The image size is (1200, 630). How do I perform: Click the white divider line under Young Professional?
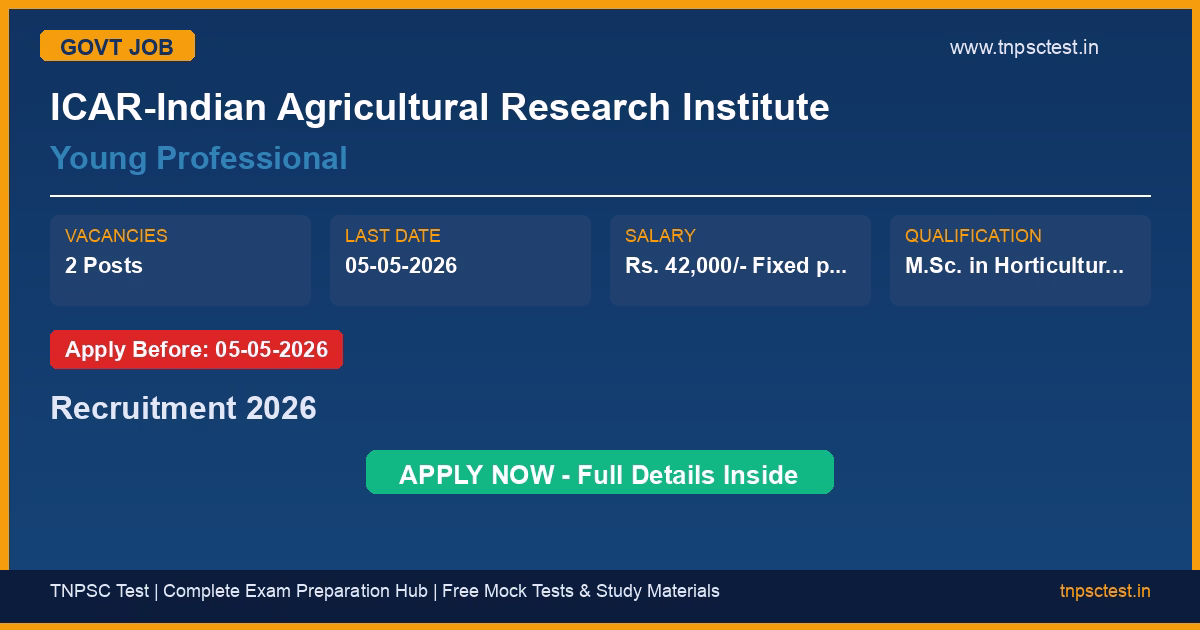(x=600, y=196)
